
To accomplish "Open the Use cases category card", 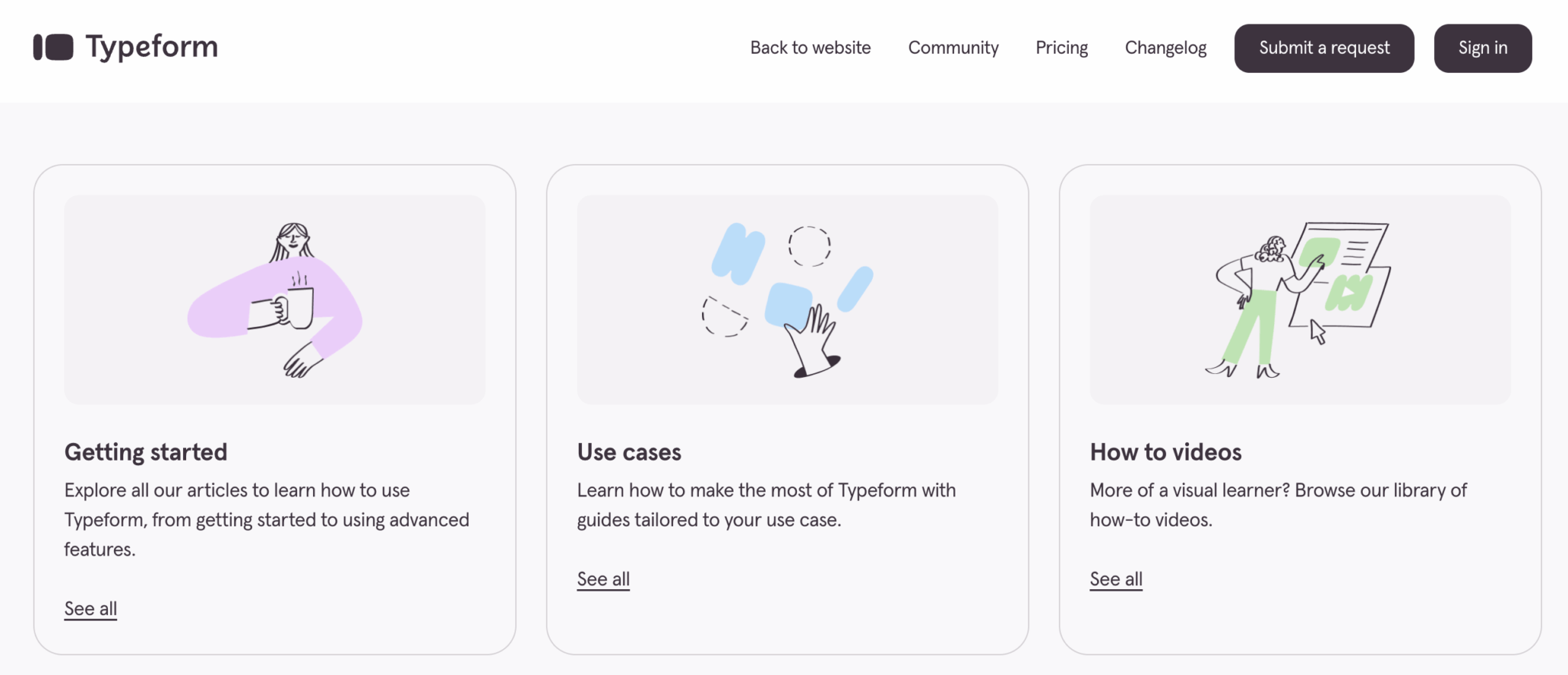I will 788,406.
